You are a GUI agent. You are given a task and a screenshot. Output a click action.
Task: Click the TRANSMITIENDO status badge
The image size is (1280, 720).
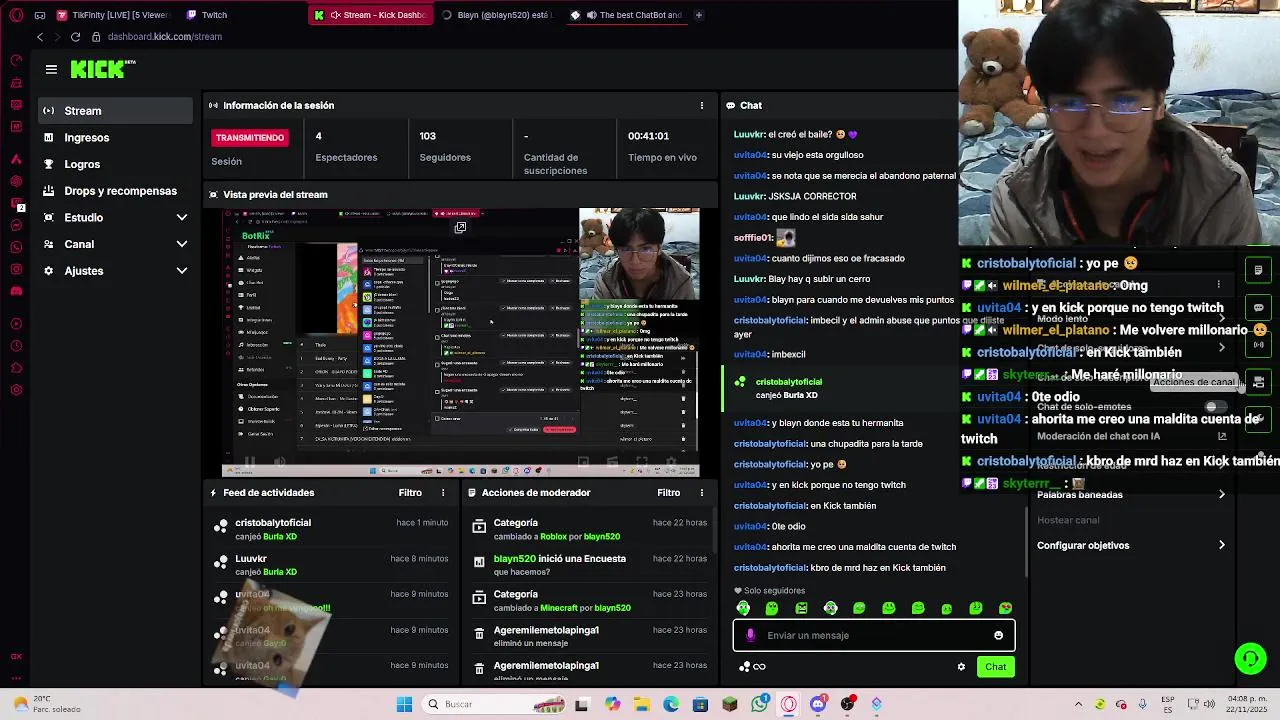[x=250, y=138]
